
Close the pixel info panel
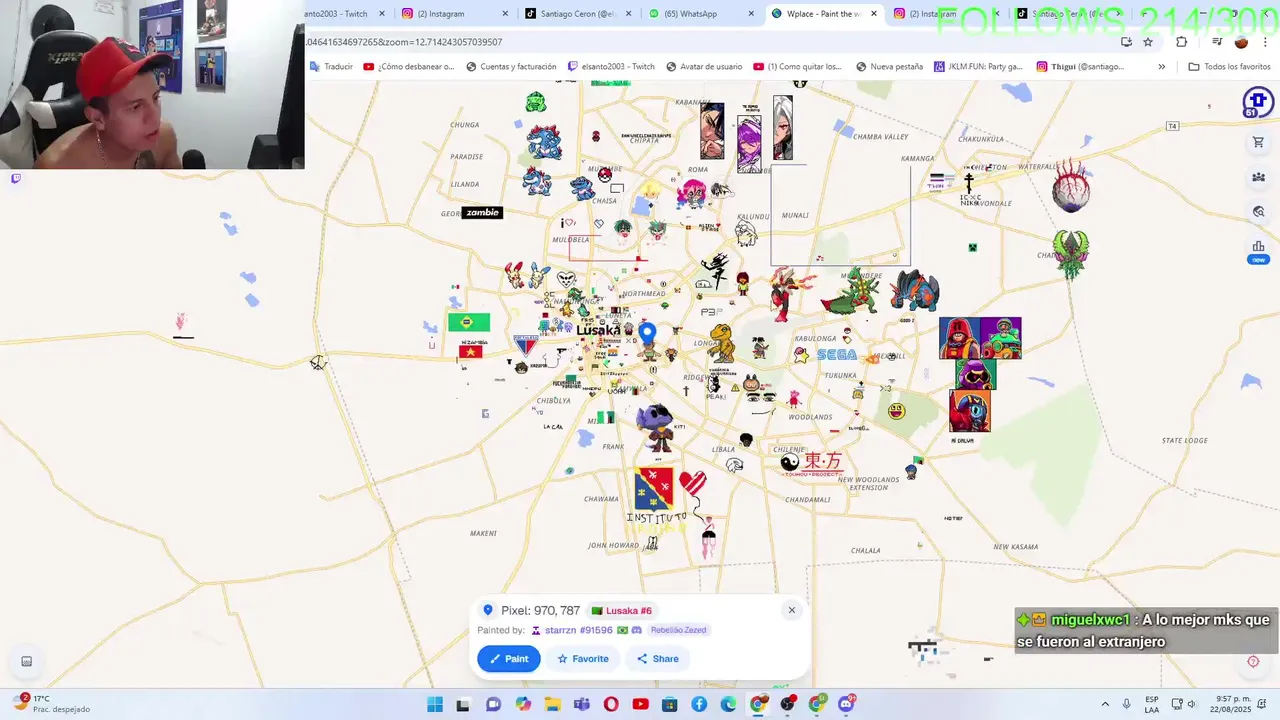coord(791,610)
